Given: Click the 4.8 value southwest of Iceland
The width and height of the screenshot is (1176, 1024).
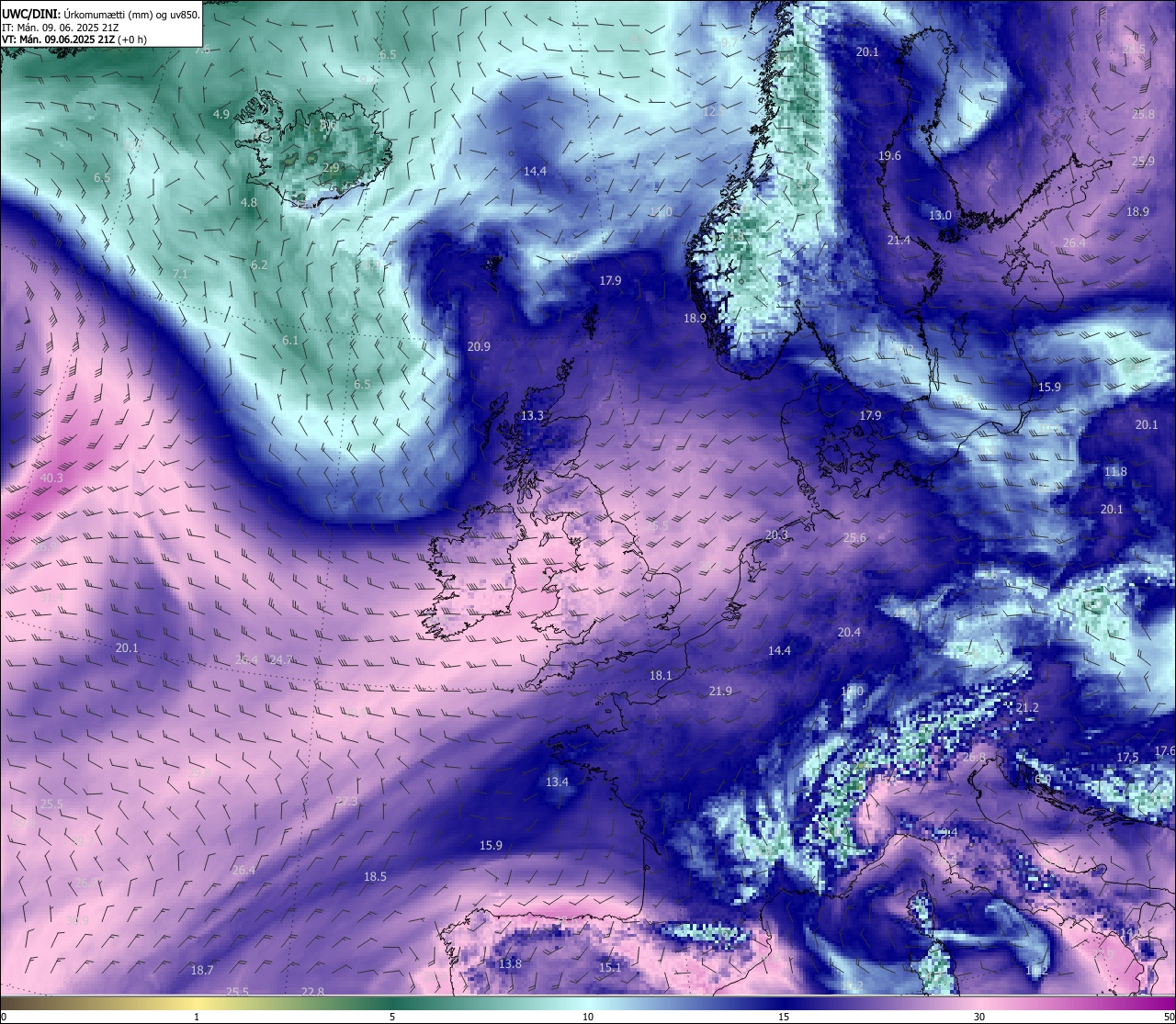Looking at the screenshot, I should [249, 203].
